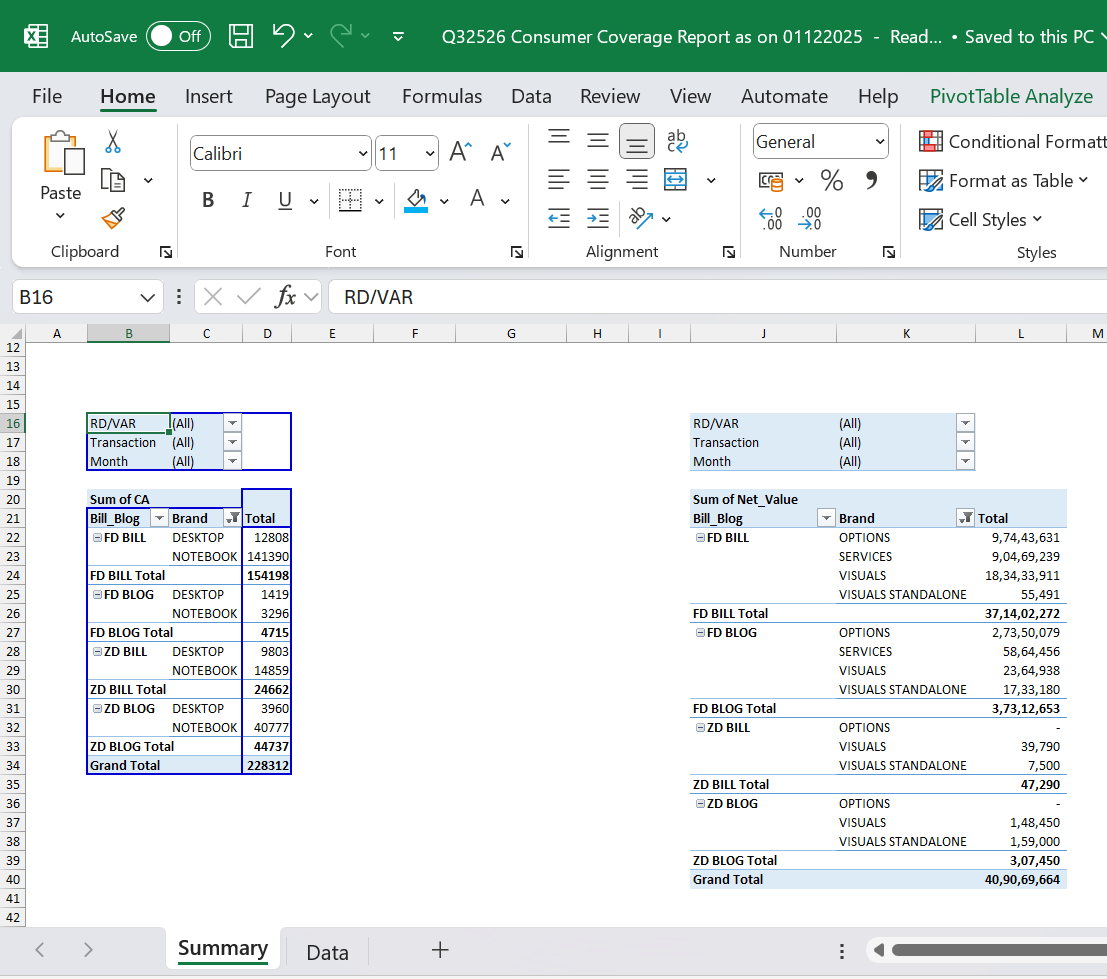
Task: Click the Format Painter brush icon
Action: [113, 218]
